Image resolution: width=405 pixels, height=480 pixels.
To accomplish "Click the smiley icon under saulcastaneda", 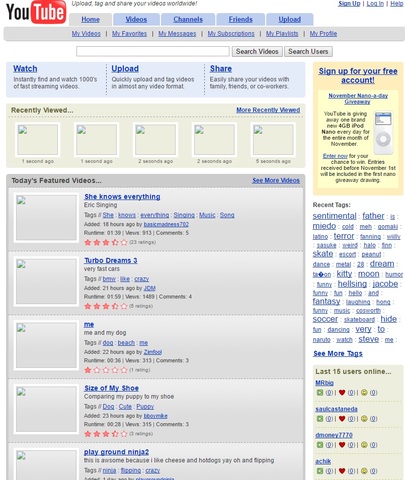I will 364,418.
